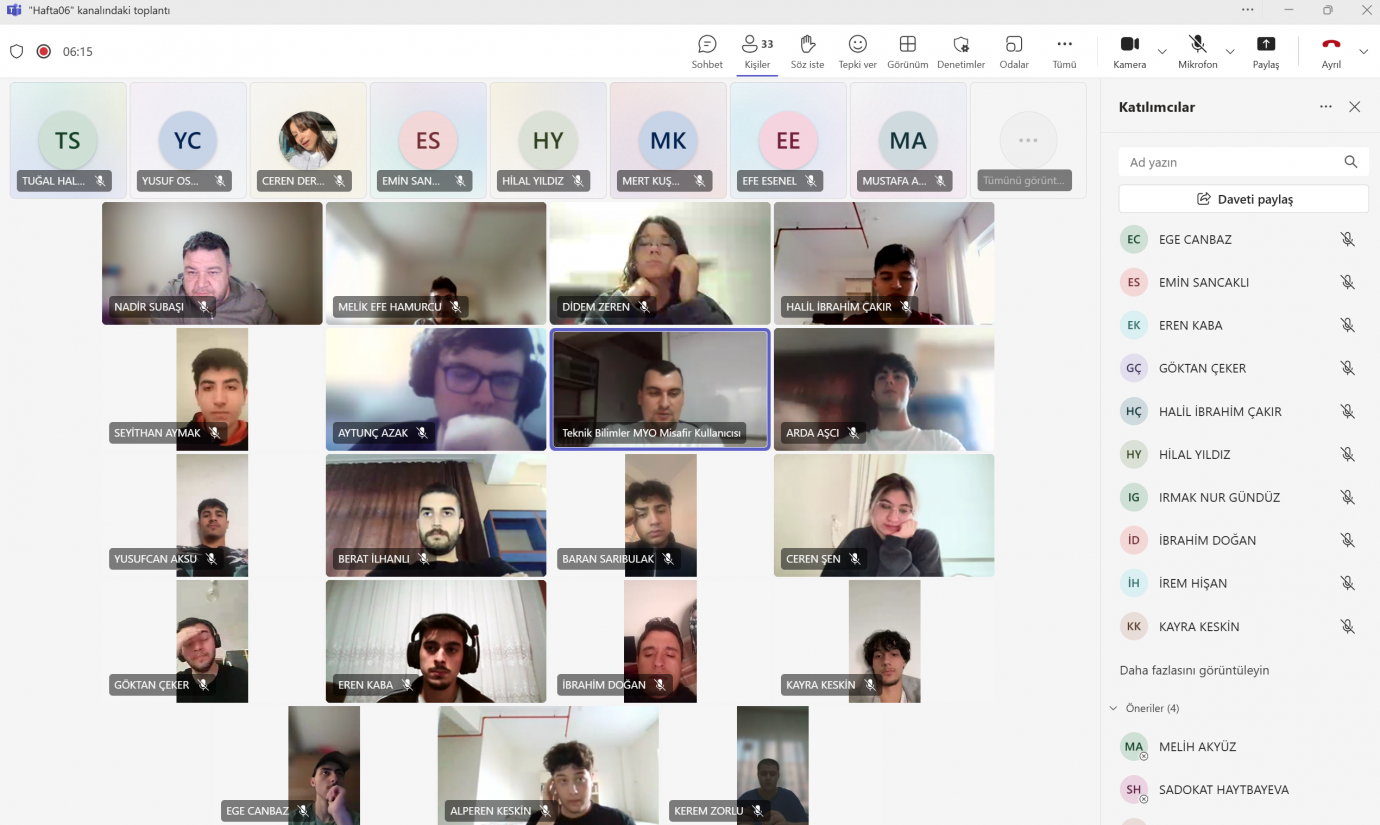
Task: Open Tepki ver reactions
Action: click(x=857, y=52)
